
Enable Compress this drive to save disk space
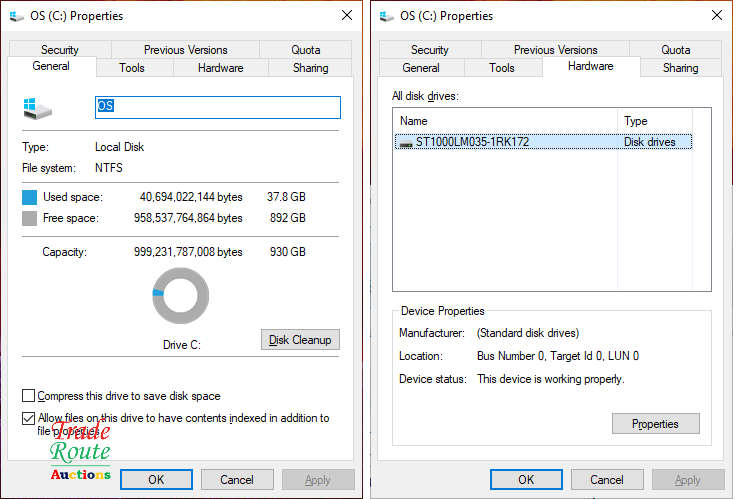point(28,396)
